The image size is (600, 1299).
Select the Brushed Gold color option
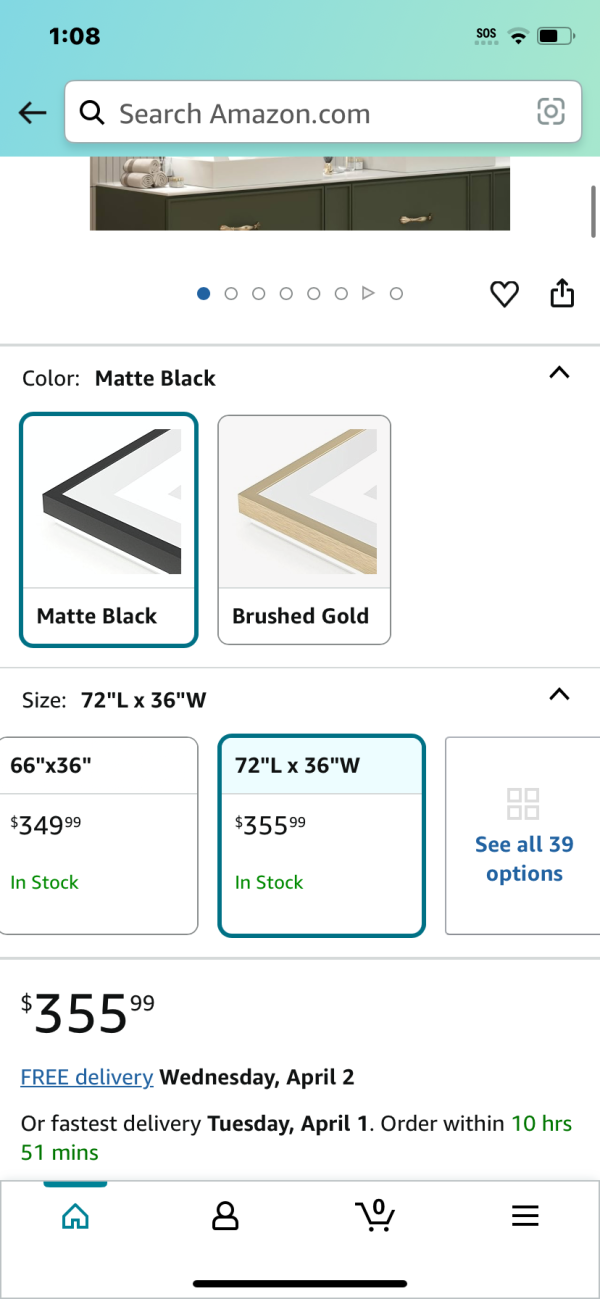coord(304,530)
